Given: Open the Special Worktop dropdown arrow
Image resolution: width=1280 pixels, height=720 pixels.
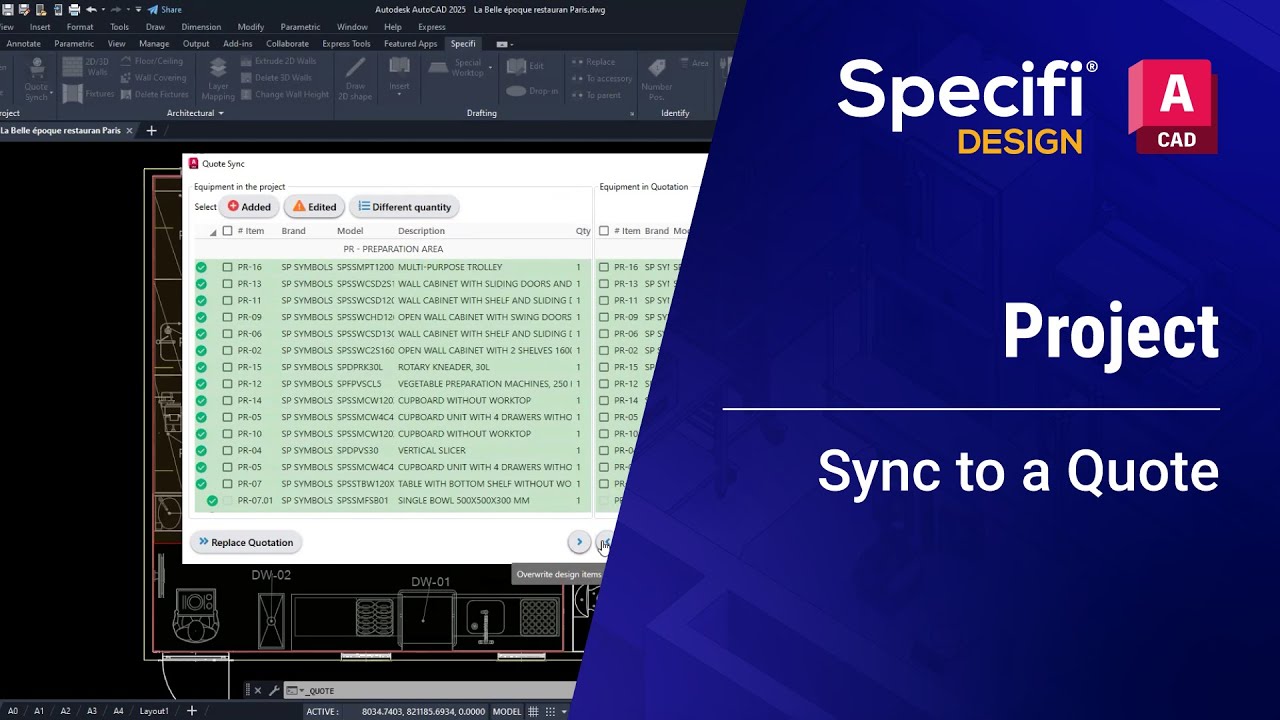Looking at the screenshot, I should click(490, 67).
